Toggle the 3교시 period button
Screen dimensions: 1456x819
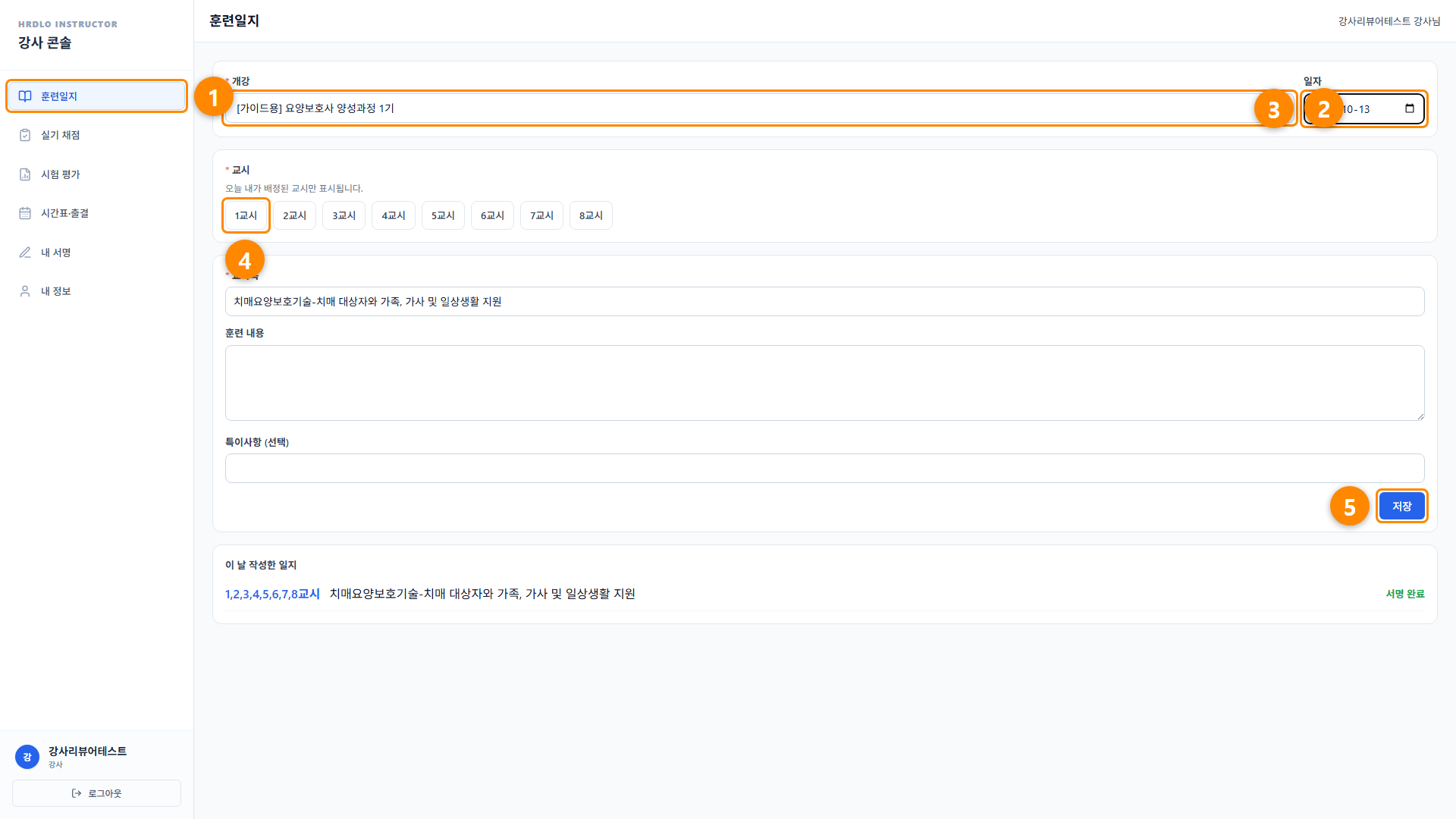point(344,215)
